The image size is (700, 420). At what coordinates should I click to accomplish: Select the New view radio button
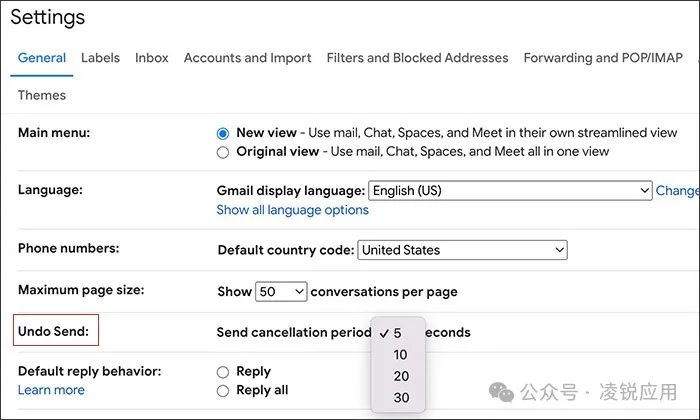[223, 133]
